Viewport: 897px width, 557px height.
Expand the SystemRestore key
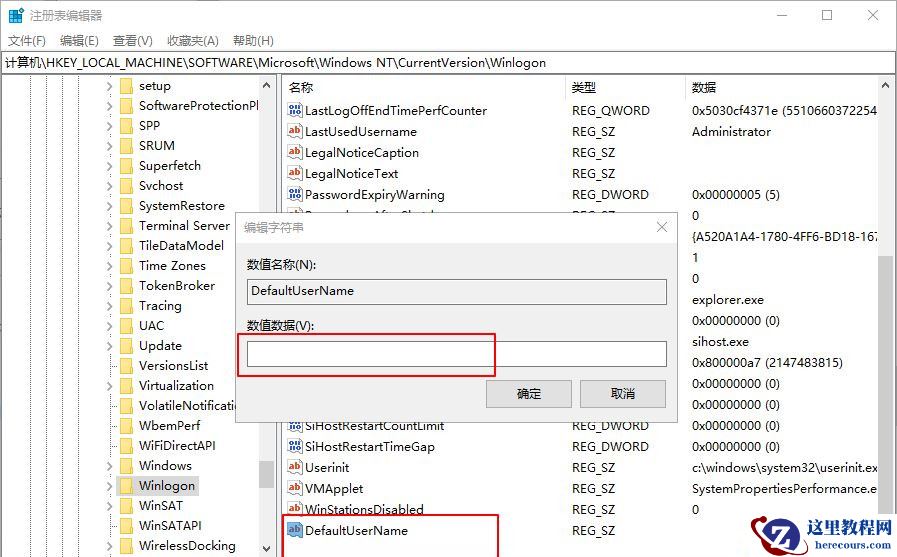[109, 206]
